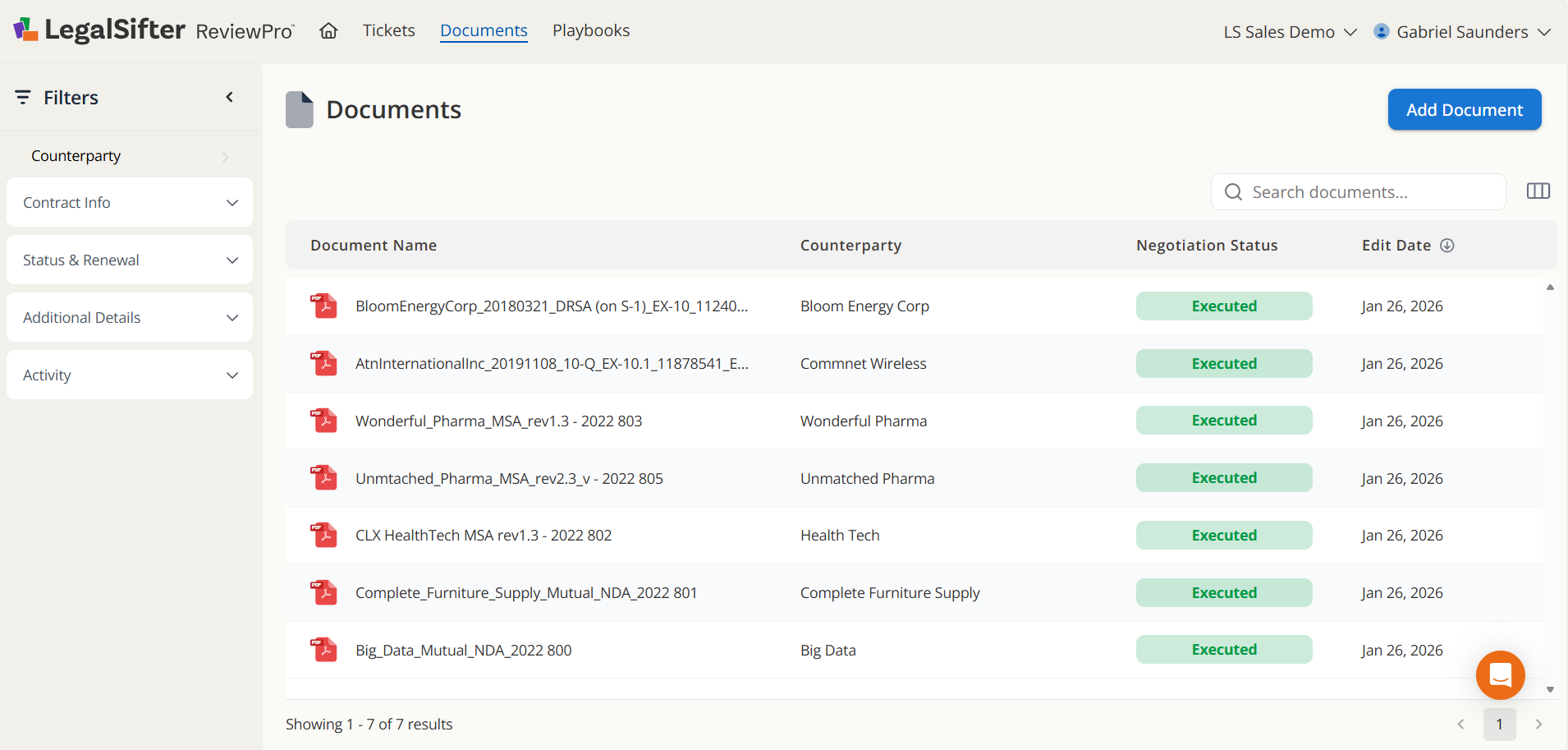
Task: Click the PDF icon beside CLX HealthTech MSA
Action: (325, 535)
